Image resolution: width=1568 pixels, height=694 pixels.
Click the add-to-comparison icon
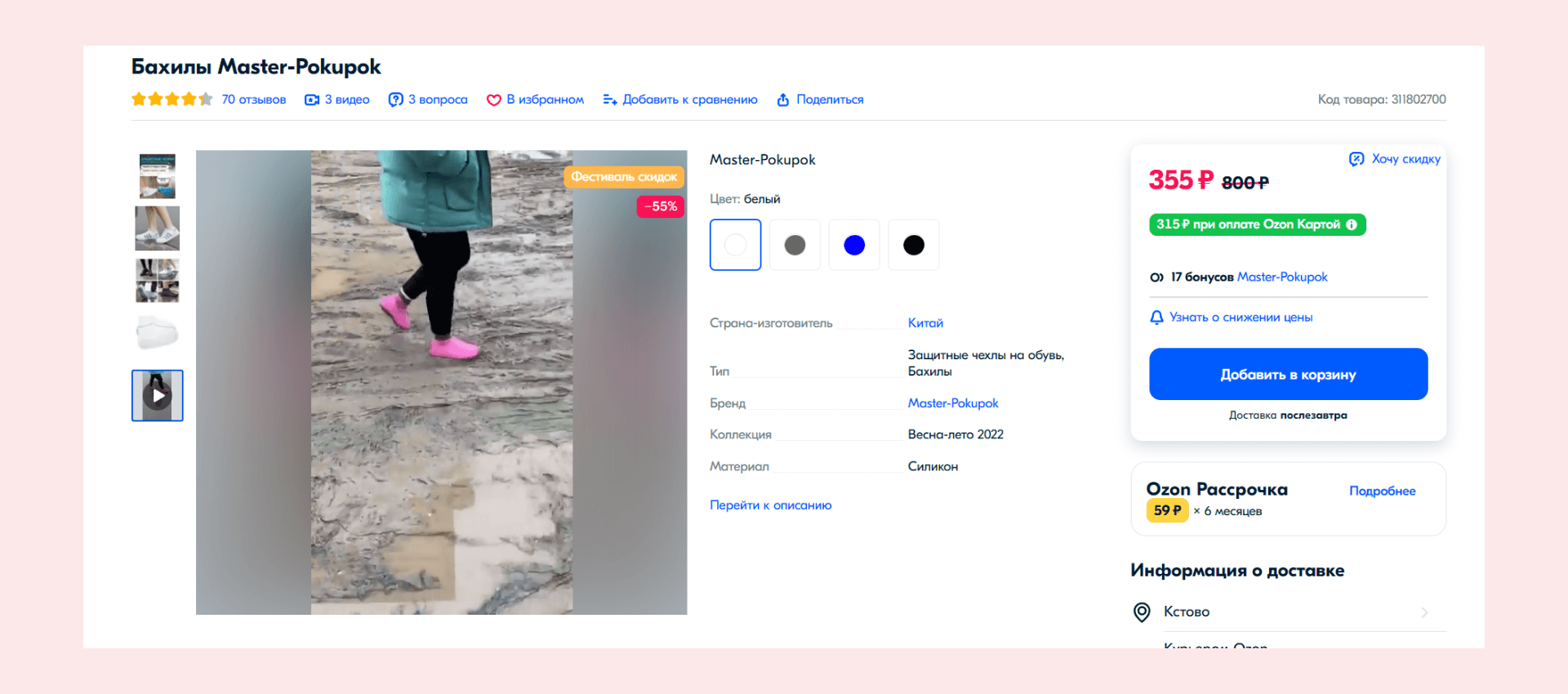point(609,100)
